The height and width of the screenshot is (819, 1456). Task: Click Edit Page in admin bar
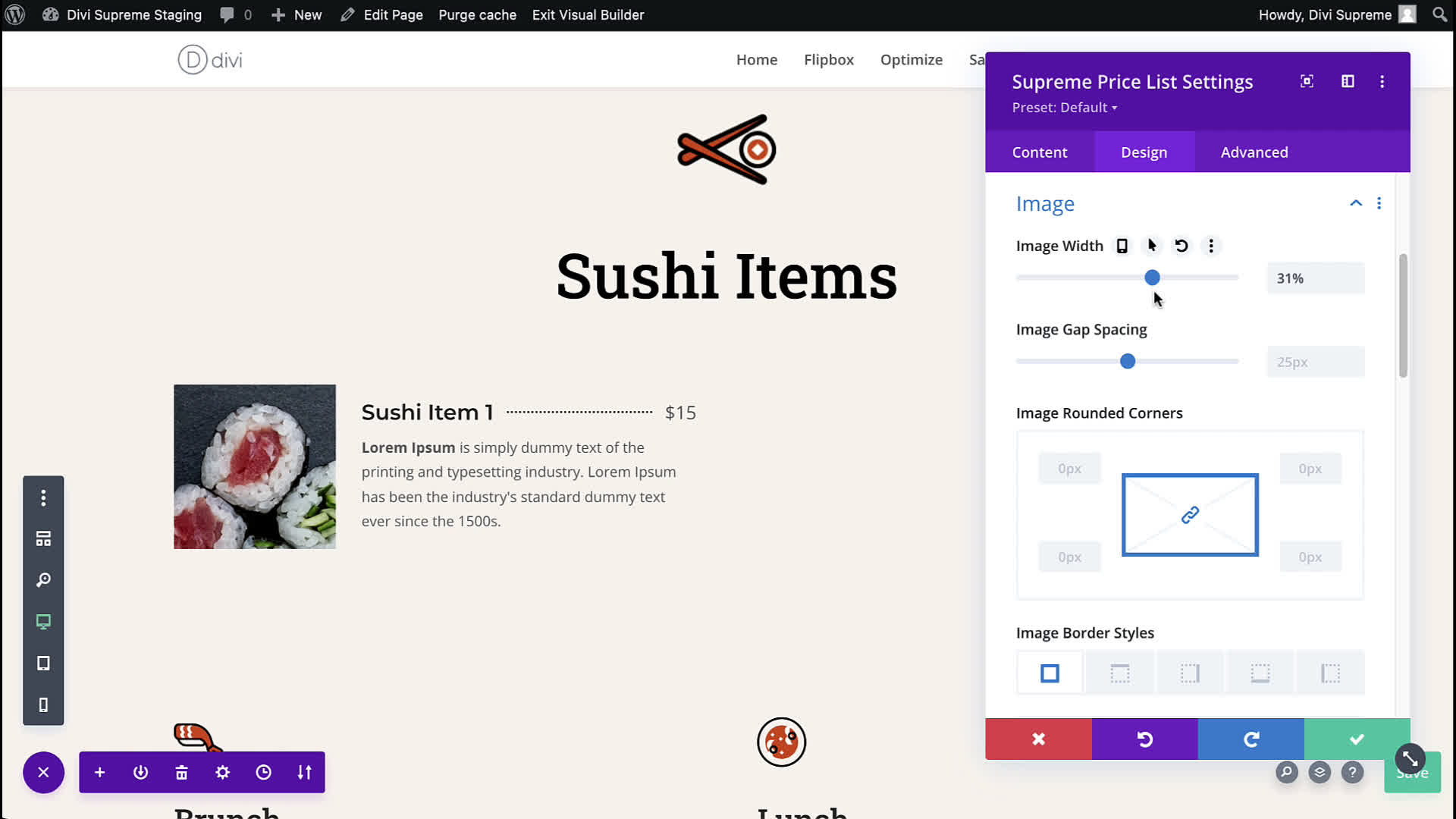[x=382, y=14]
